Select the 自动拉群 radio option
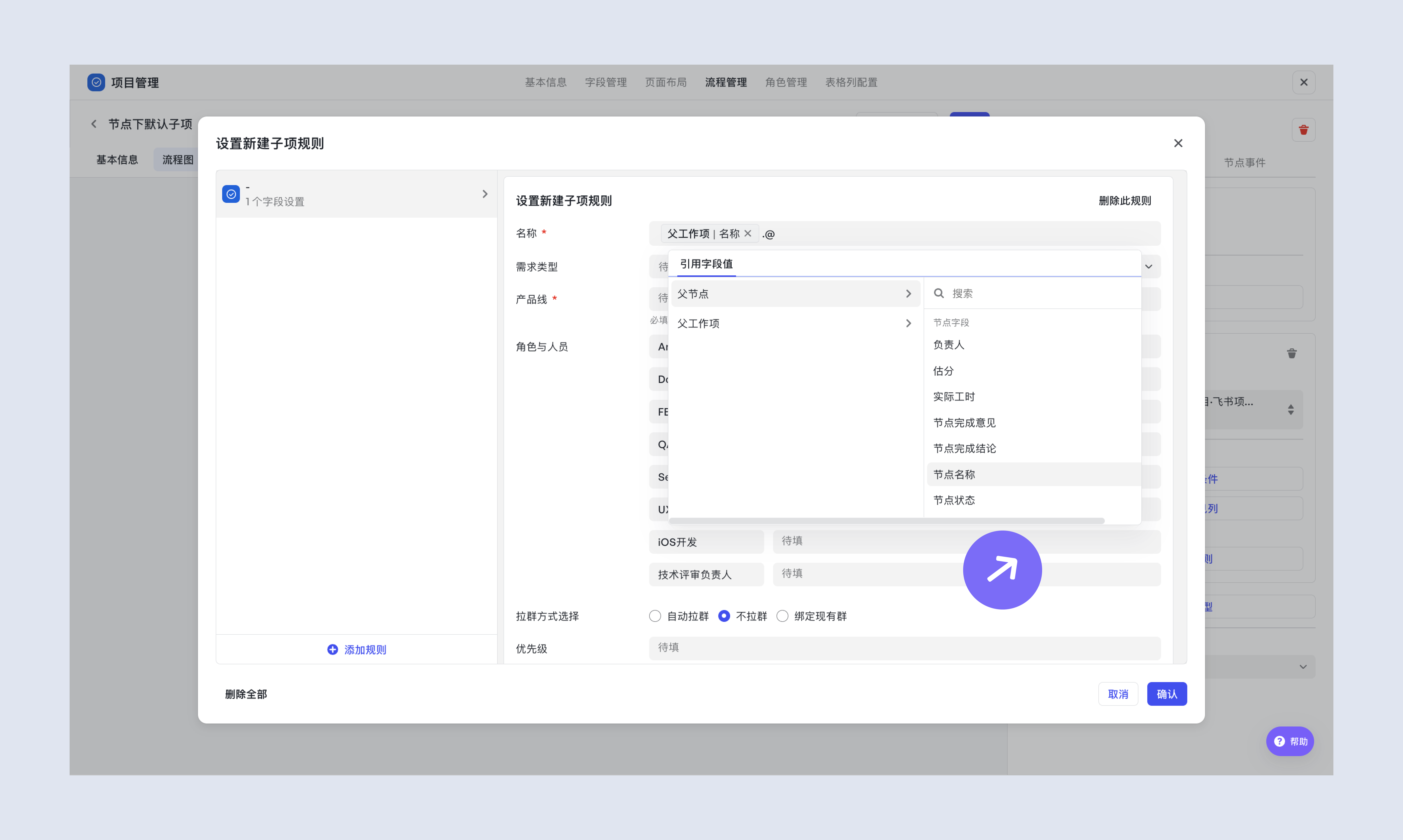1403x840 pixels. pos(655,616)
